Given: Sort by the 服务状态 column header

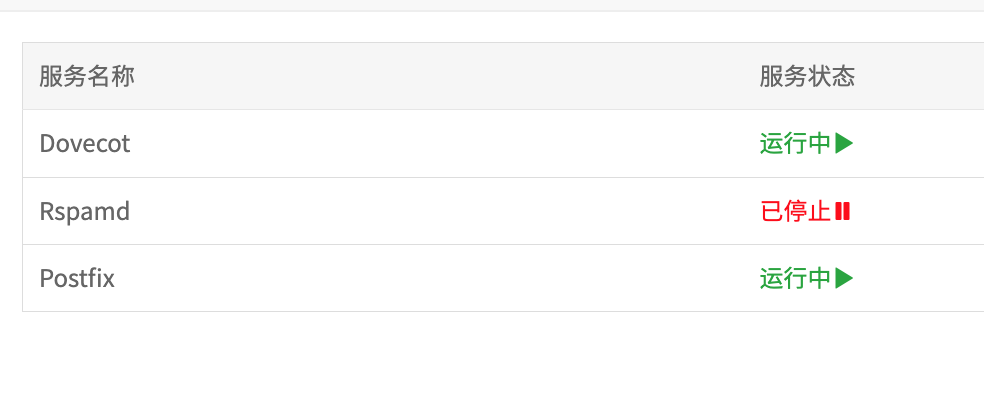Looking at the screenshot, I should 807,77.
